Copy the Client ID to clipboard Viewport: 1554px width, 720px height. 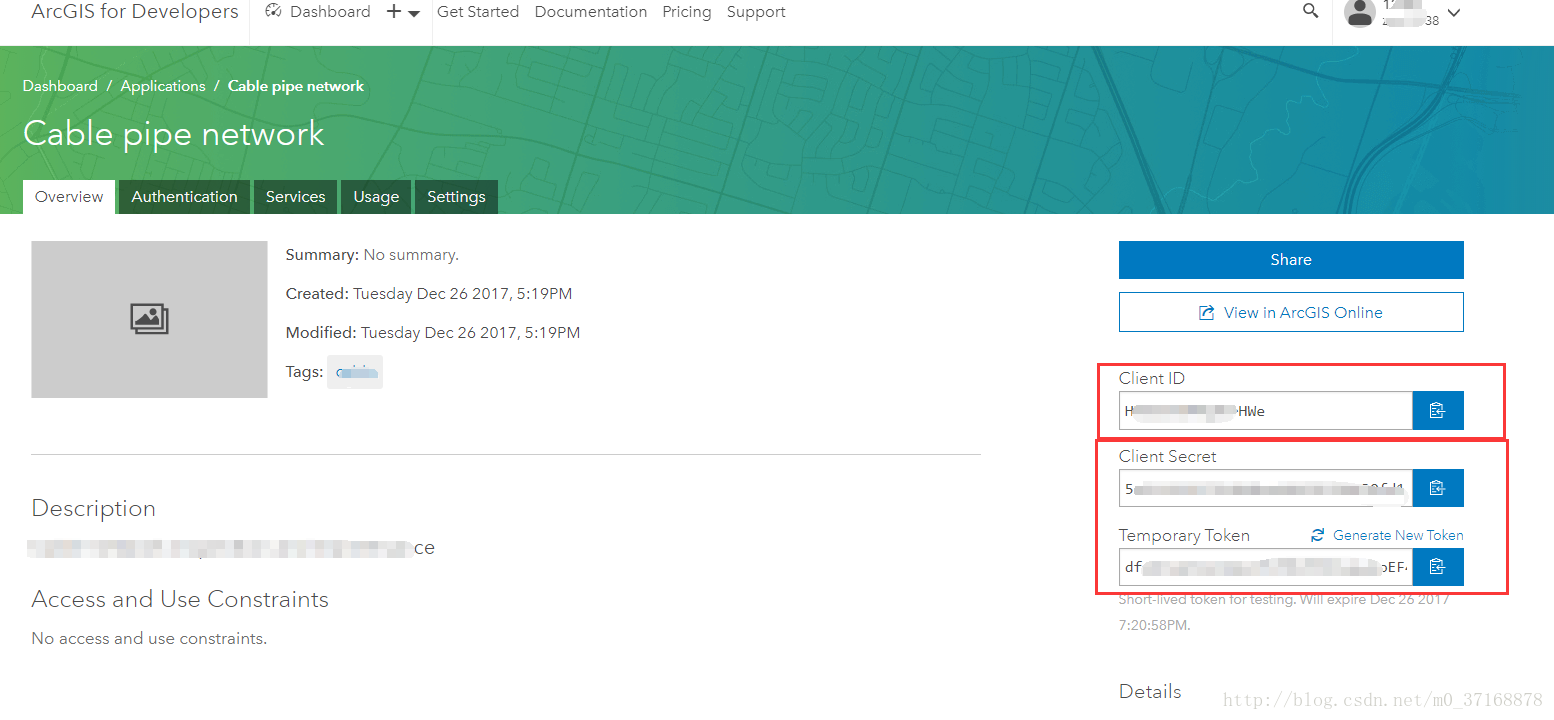[x=1438, y=410]
